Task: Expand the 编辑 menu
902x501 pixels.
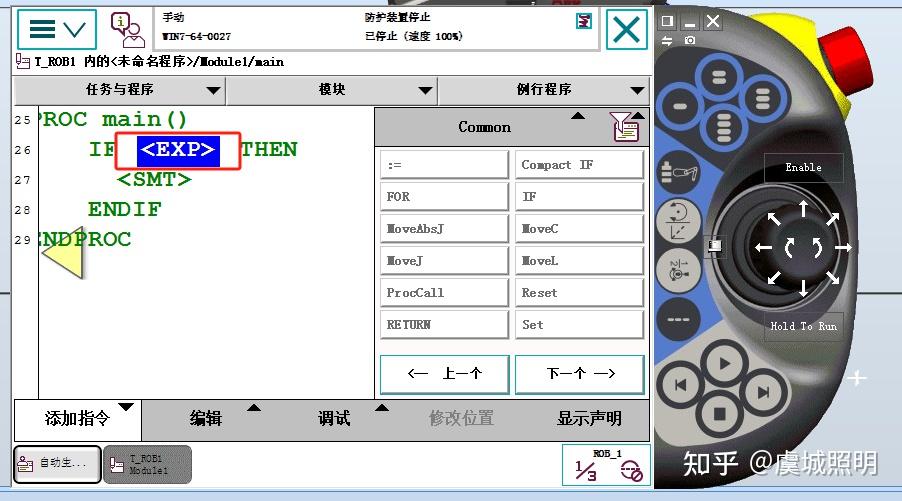Action: click(205, 418)
